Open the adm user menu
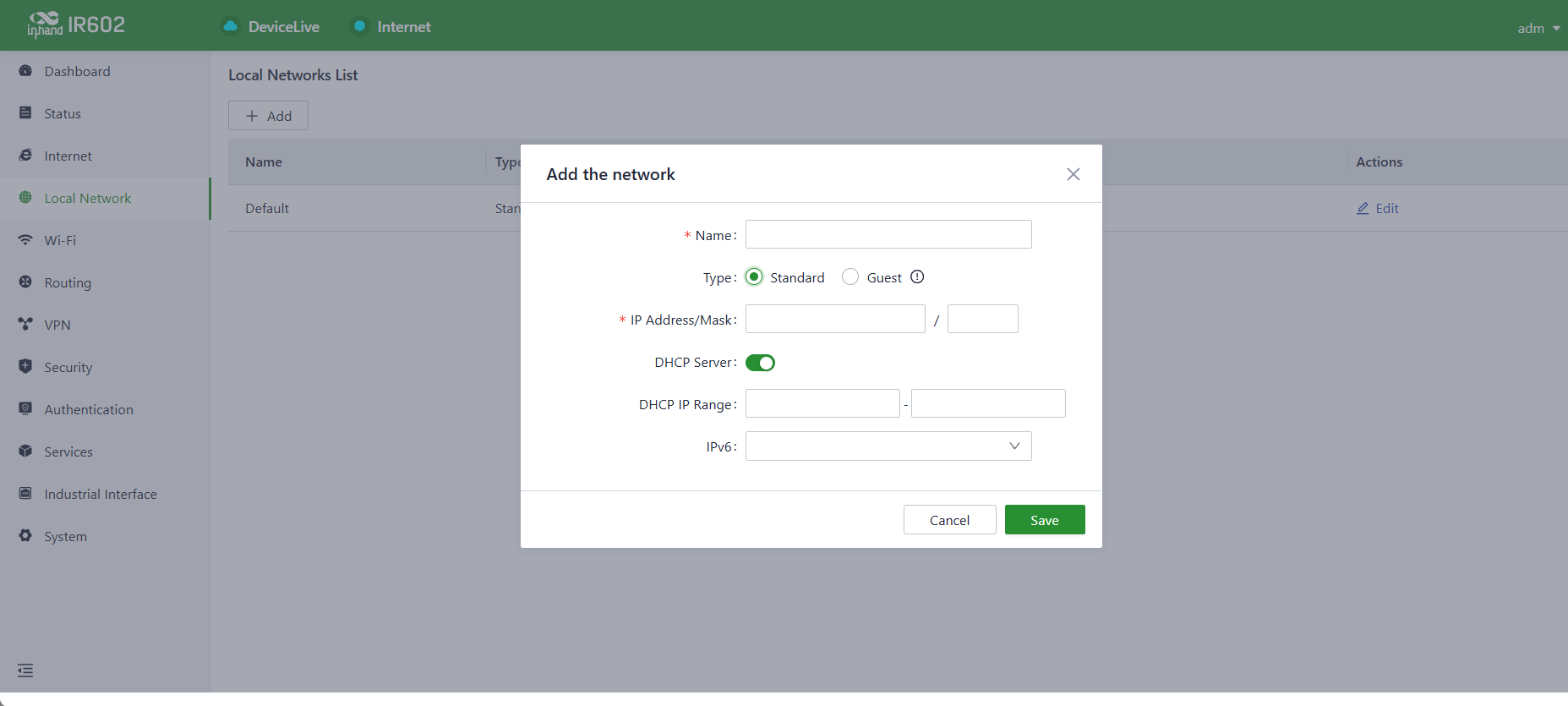The width and height of the screenshot is (1568, 706). [x=1538, y=28]
